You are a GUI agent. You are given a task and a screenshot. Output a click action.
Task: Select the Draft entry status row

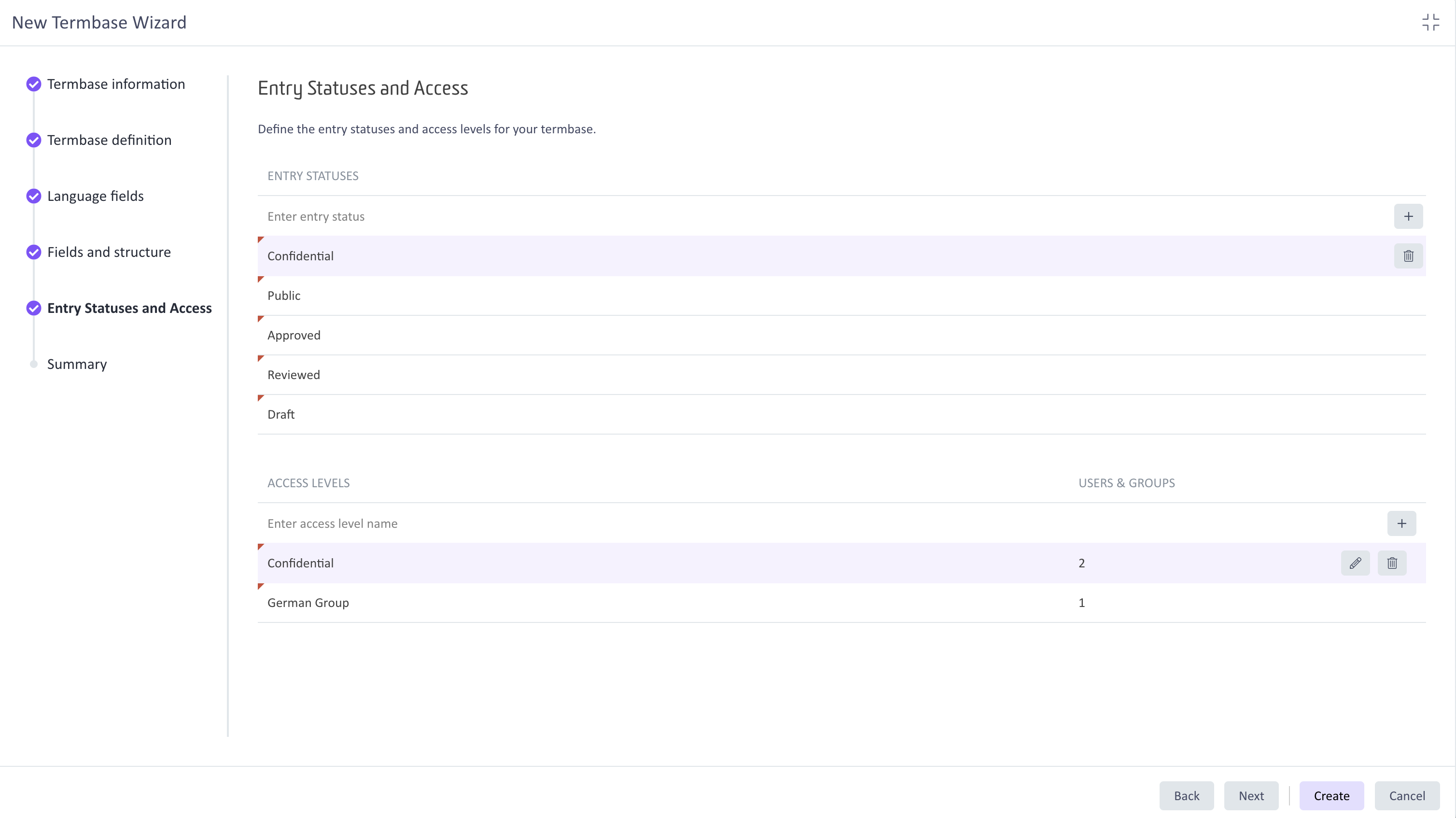tap(791, 414)
